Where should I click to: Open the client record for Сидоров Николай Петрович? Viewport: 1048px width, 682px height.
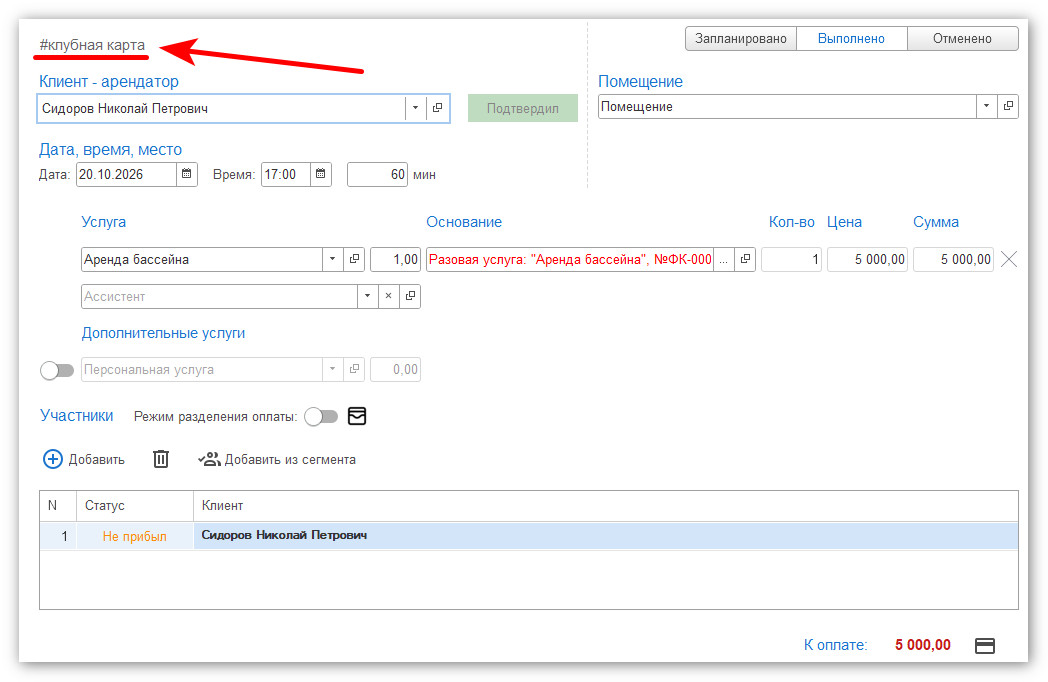(438, 108)
